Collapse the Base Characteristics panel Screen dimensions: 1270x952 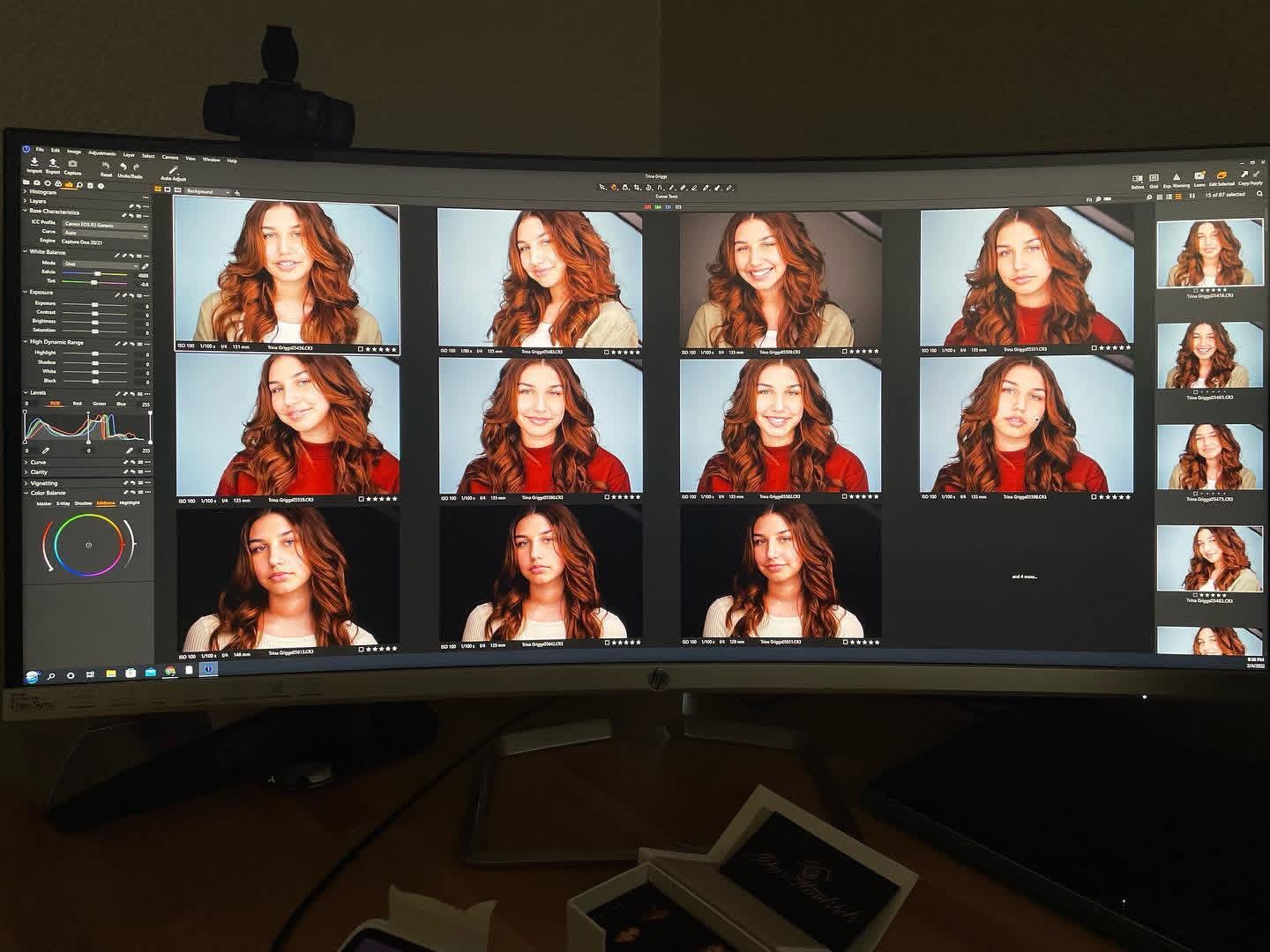pyautogui.click(x=26, y=212)
